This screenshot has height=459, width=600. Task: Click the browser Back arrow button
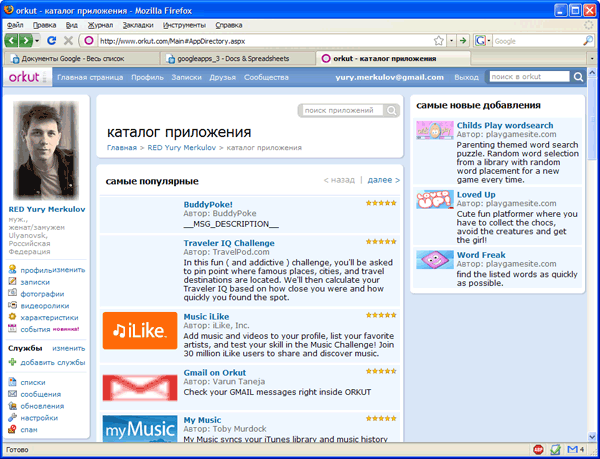coord(11,41)
